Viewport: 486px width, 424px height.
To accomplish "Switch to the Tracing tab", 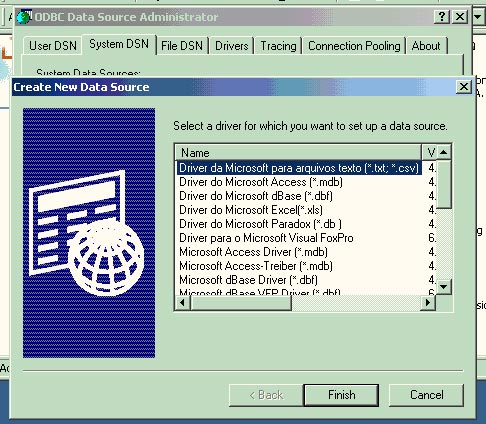I will tap(278, 46).
